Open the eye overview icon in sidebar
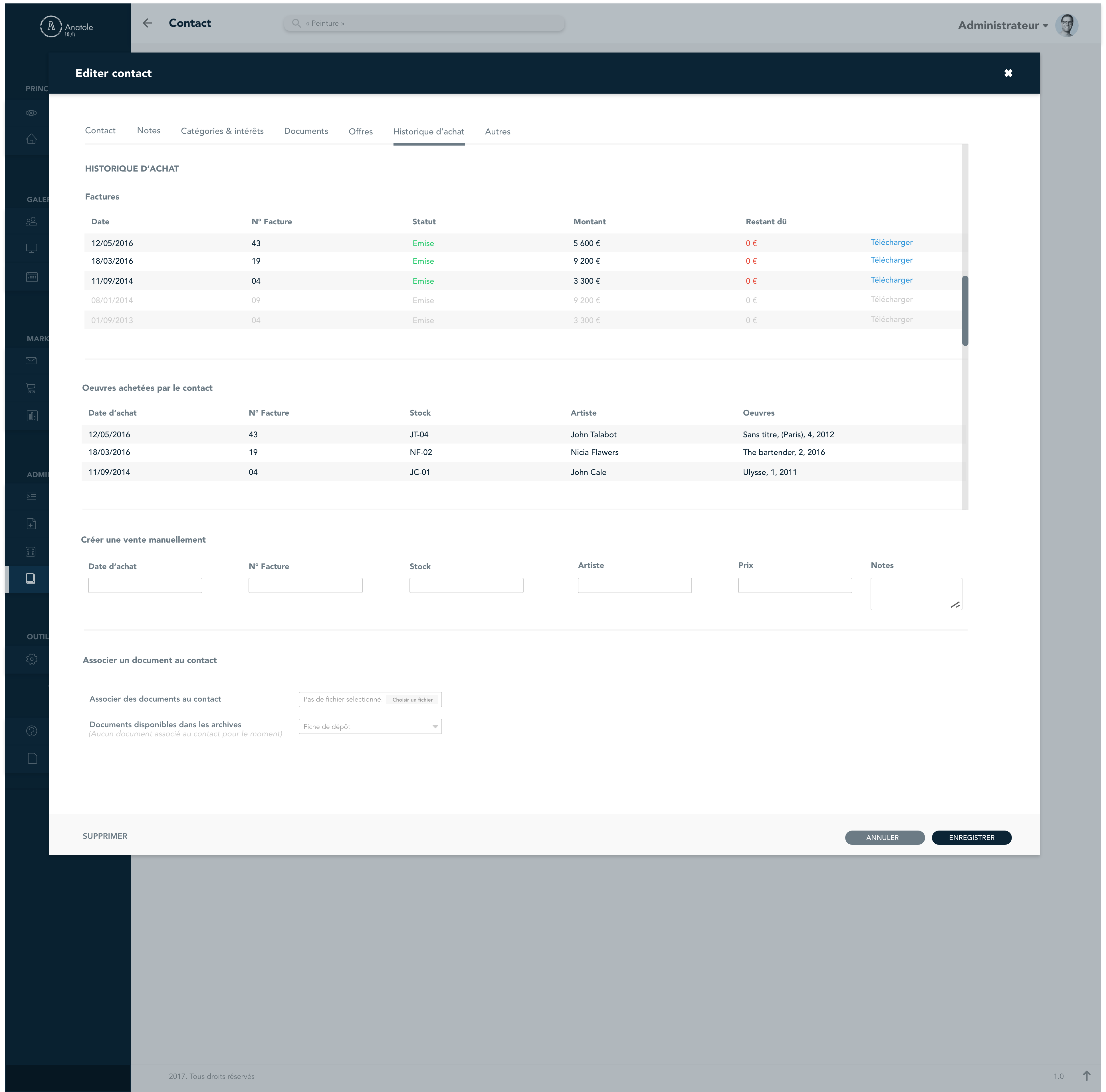 (x=31, y=113)
